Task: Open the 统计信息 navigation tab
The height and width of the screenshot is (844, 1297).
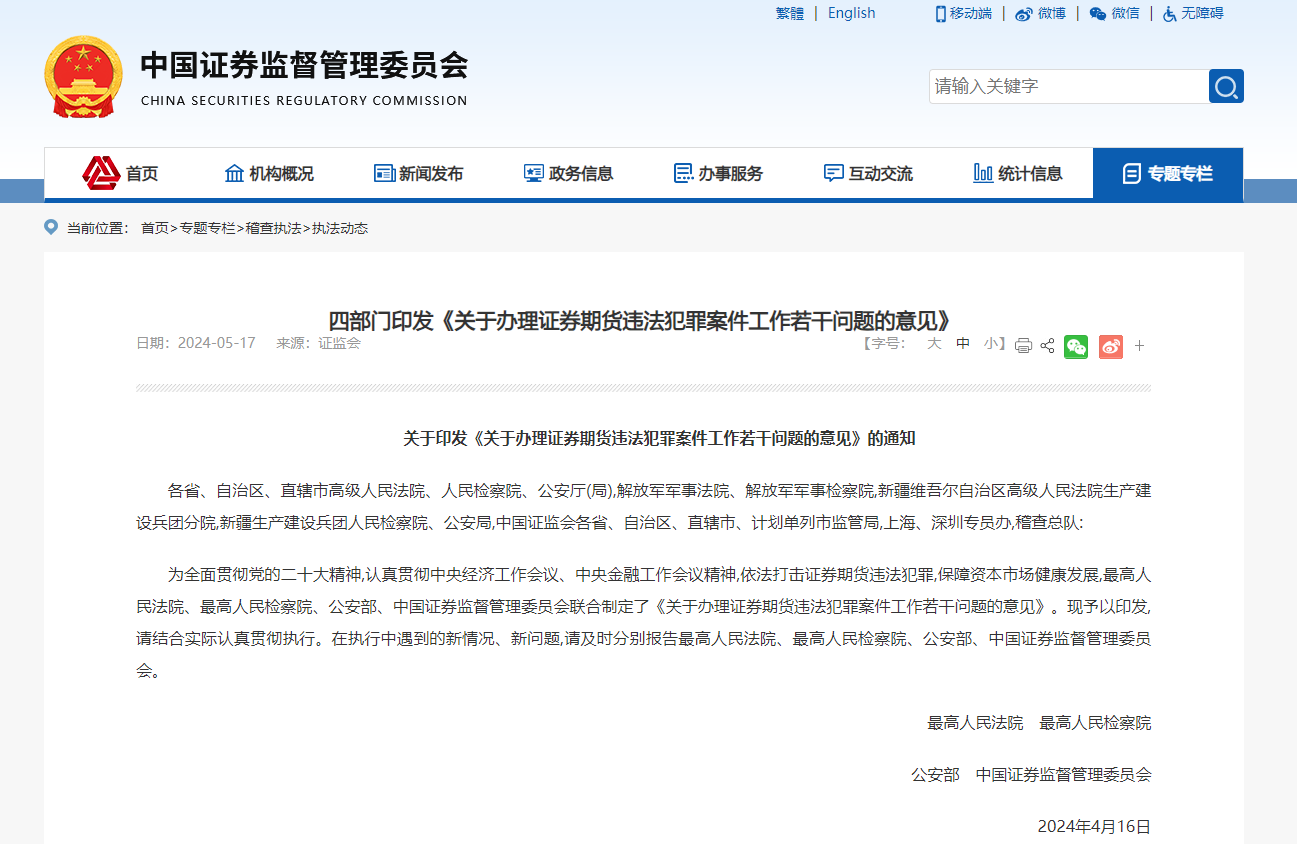Action: (x=1018, y=174)
